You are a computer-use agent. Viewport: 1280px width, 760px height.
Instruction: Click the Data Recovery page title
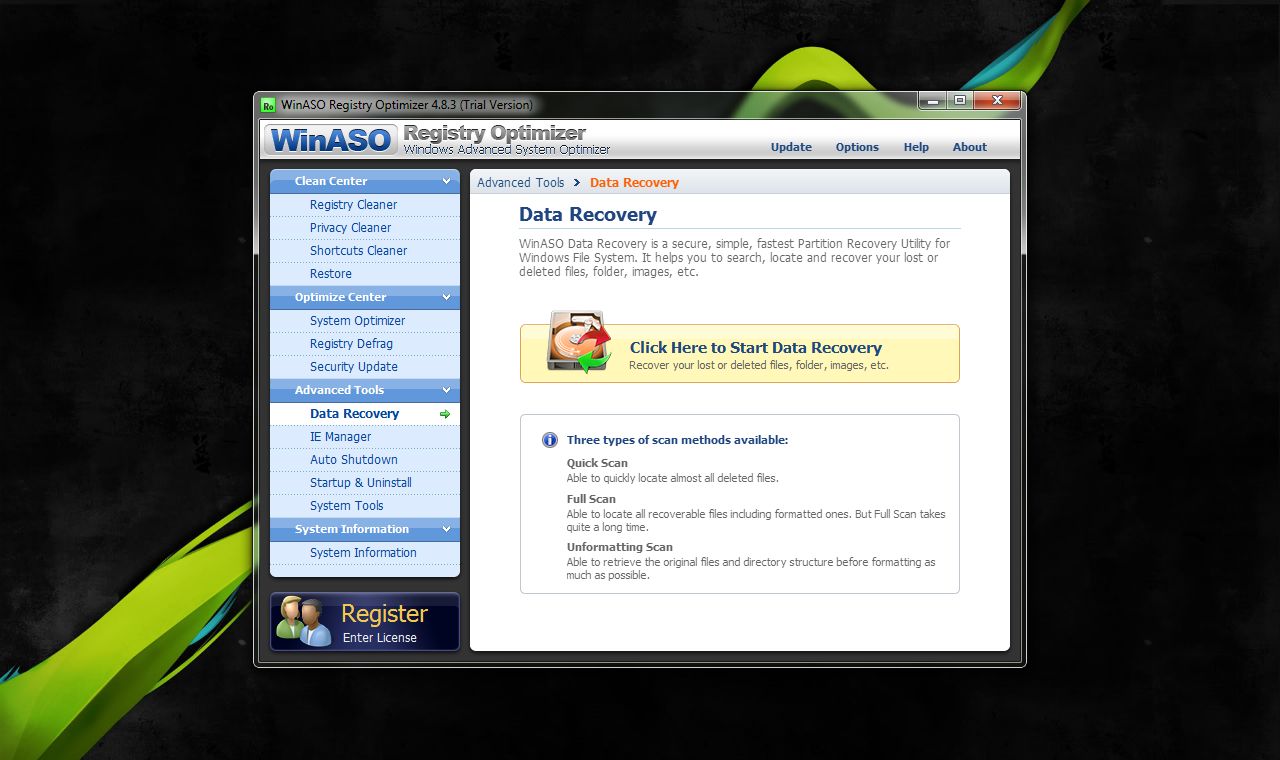point(588,215)
